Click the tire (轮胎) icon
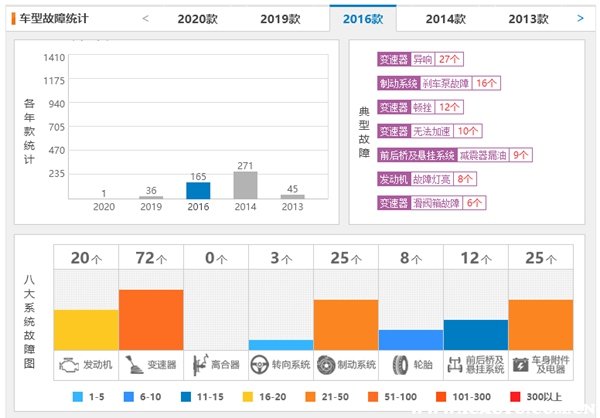This screenshot has width=600, height=418. tap(399, 364)
